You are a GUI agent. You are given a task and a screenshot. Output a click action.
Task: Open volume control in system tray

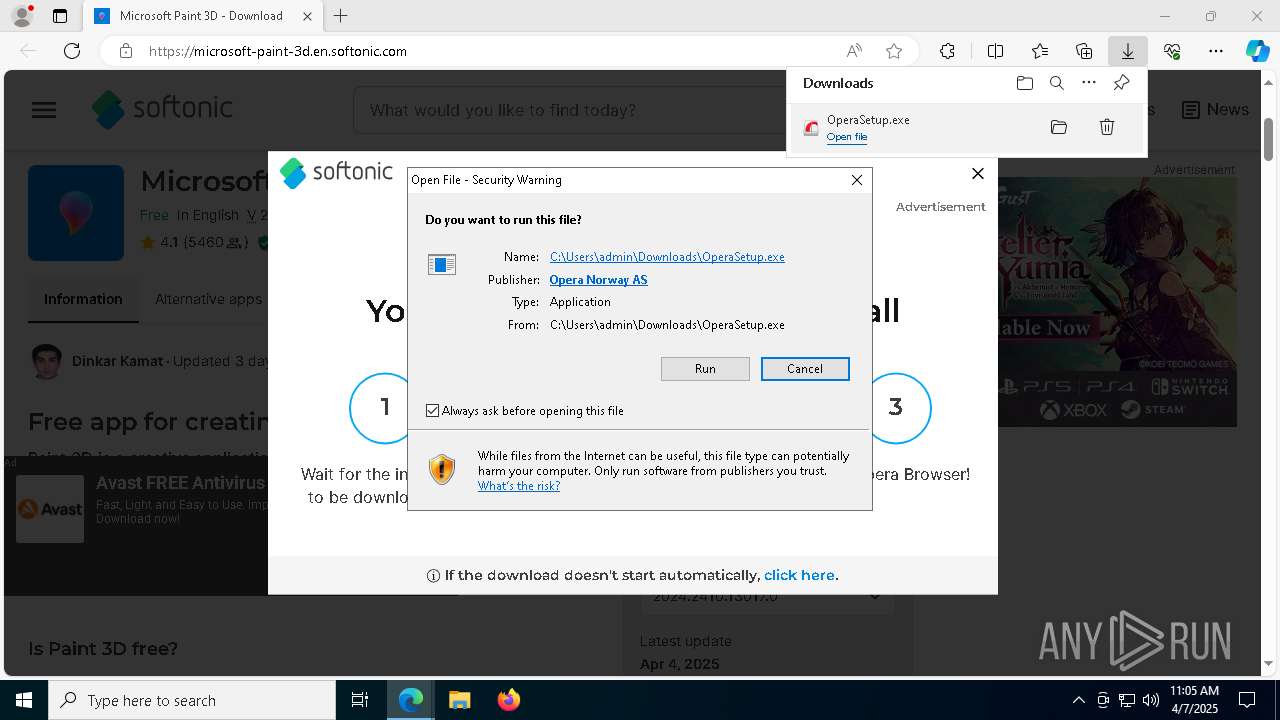click(1150, 700)
